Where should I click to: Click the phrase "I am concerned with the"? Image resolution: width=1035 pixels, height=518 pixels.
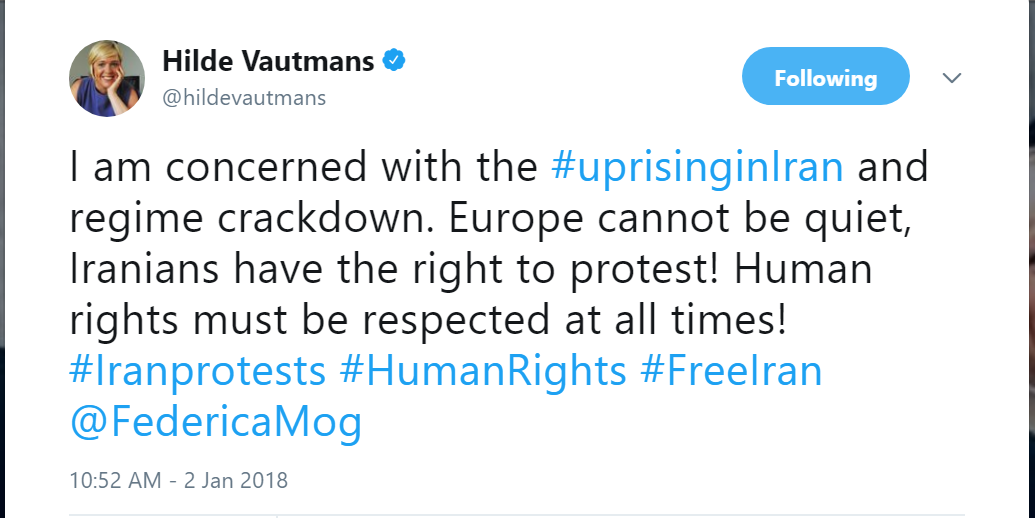305,167
